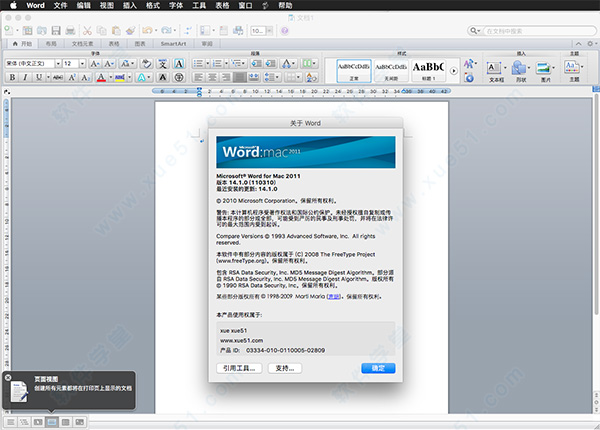Click the Clear Formatting eraser icon
600x430 pixels.
[x=146, y=64]
